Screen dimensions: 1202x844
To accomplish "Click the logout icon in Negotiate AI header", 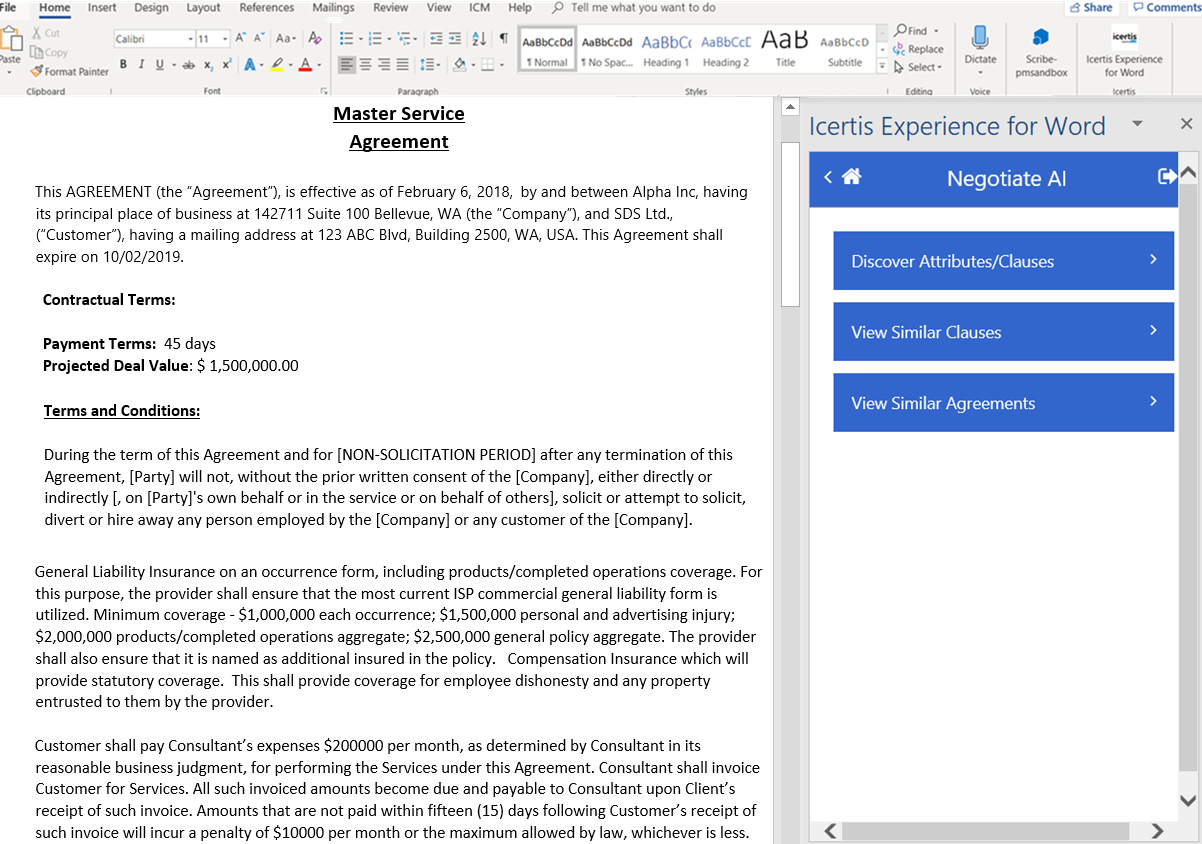I will 1166,177.
